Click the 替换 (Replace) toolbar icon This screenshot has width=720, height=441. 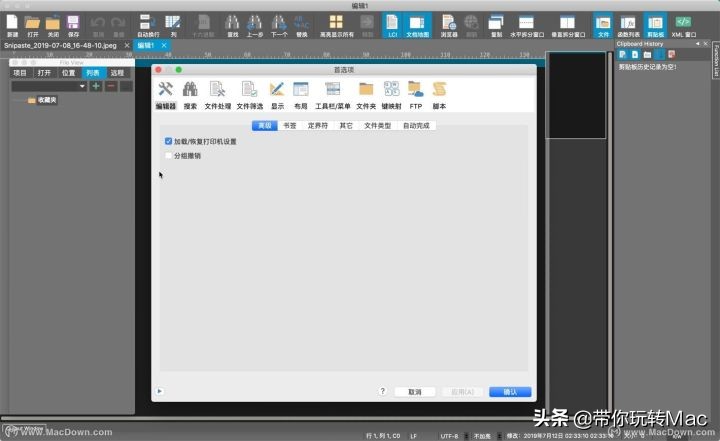pos(302,25)
